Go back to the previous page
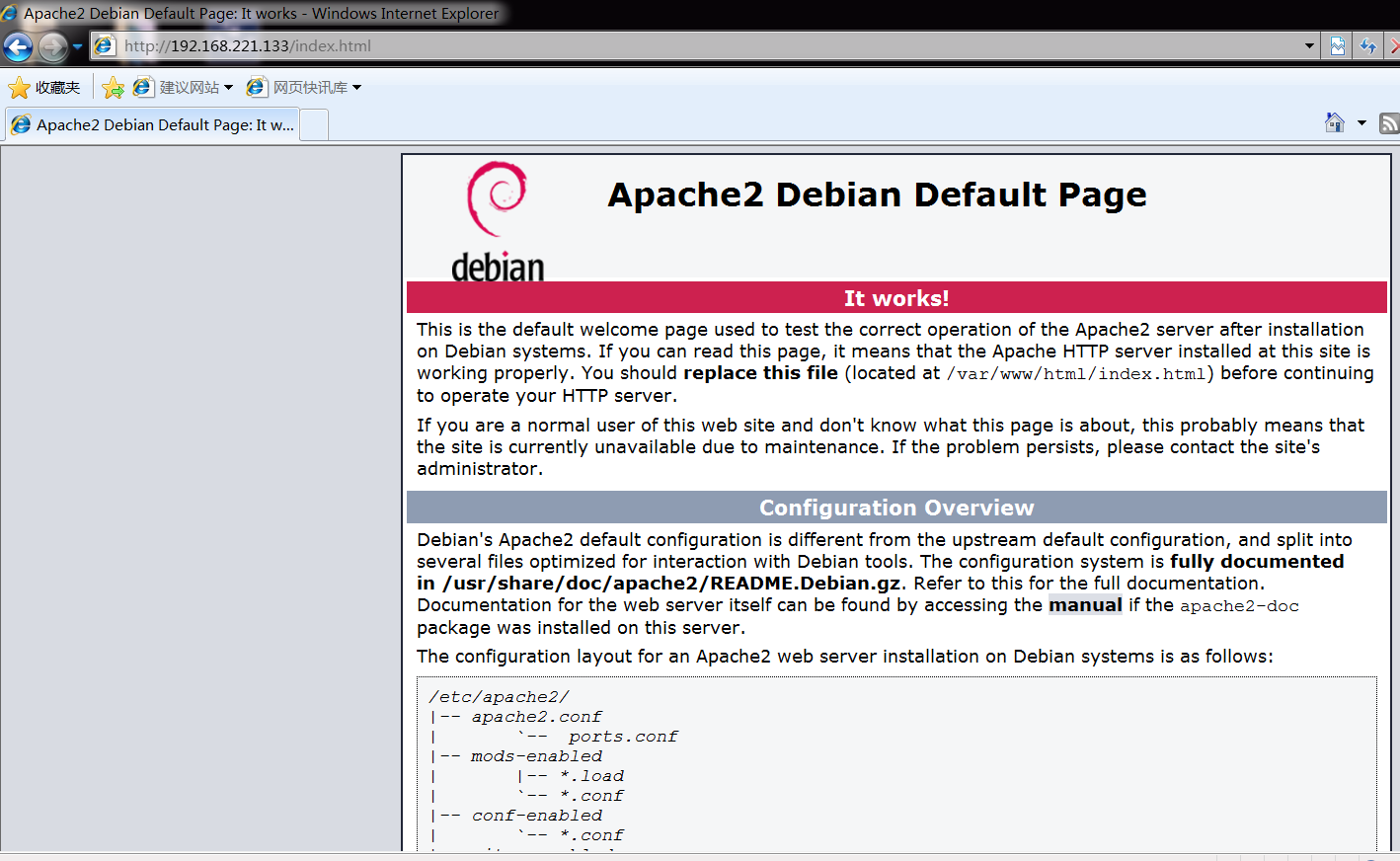The image size is (1400, 861). [x=18, y=46]
